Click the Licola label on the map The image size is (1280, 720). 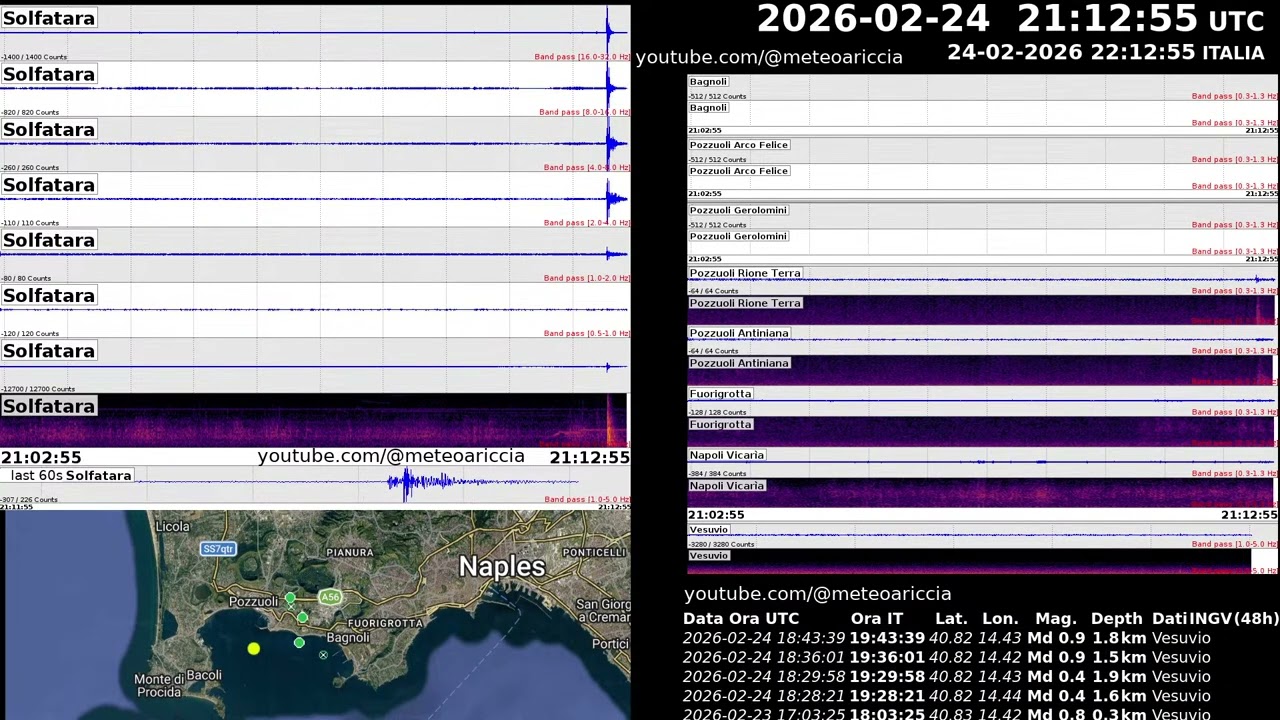pyautogui.click(x=173, y=526)
